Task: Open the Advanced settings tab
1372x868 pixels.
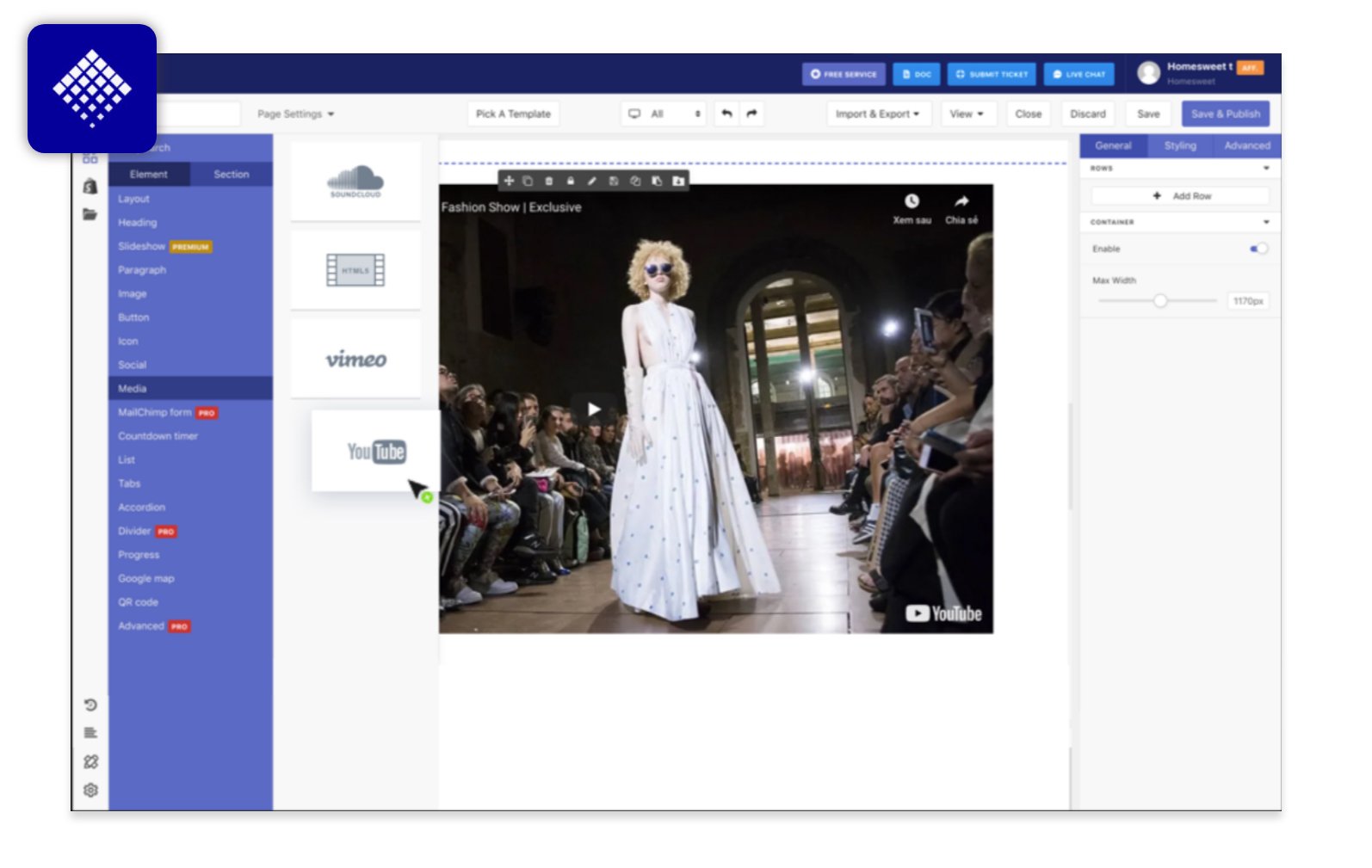Action: coord(1247,145)
